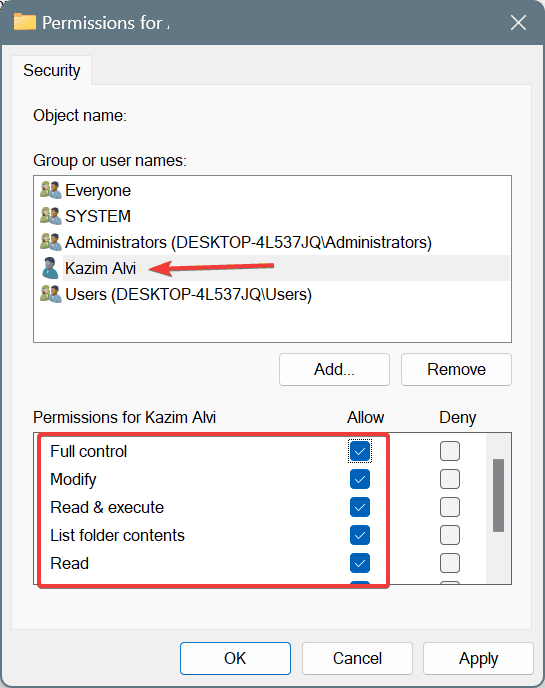Click the Administrators group icon
545x688 pixels.
50,242
